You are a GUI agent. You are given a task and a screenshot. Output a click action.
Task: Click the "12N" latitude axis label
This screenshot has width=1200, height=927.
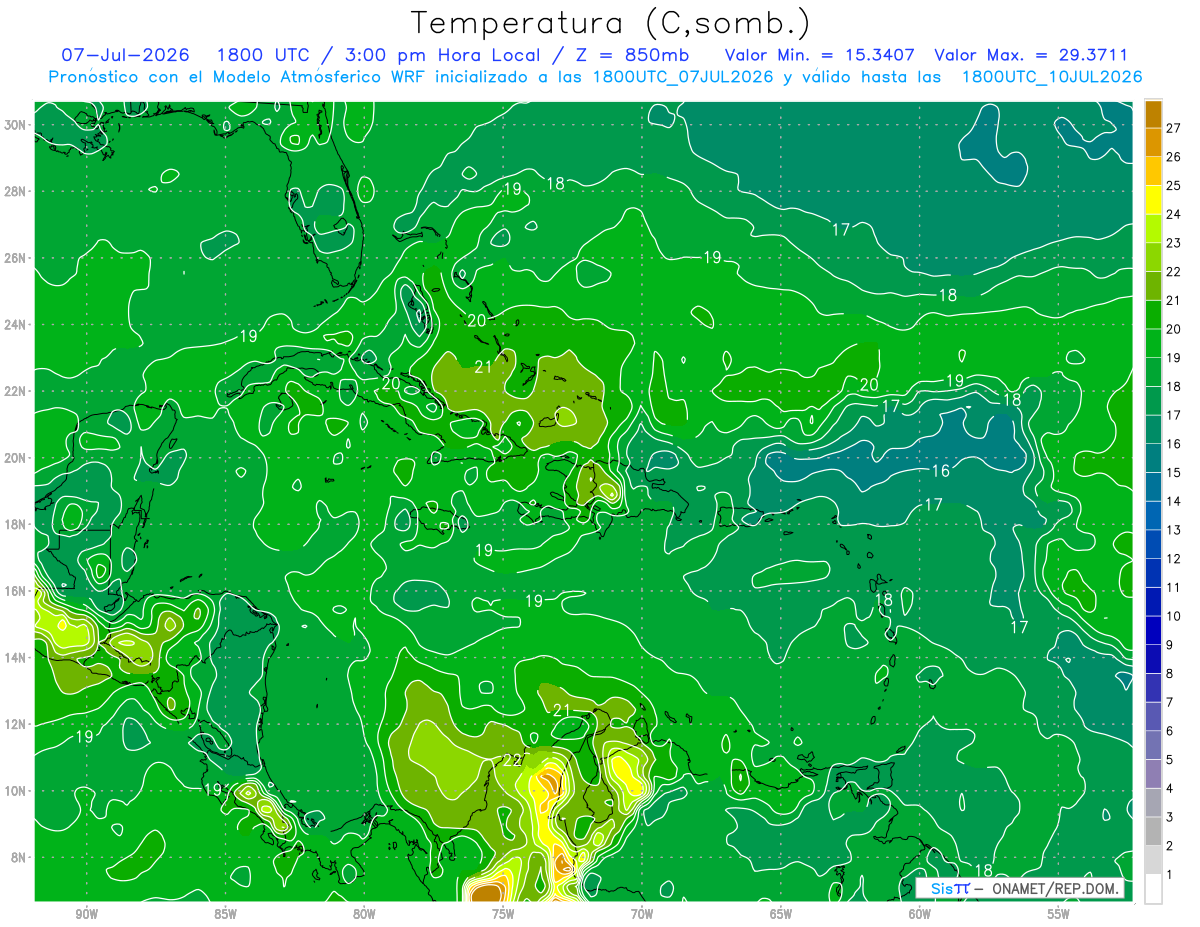coord(16,724)
